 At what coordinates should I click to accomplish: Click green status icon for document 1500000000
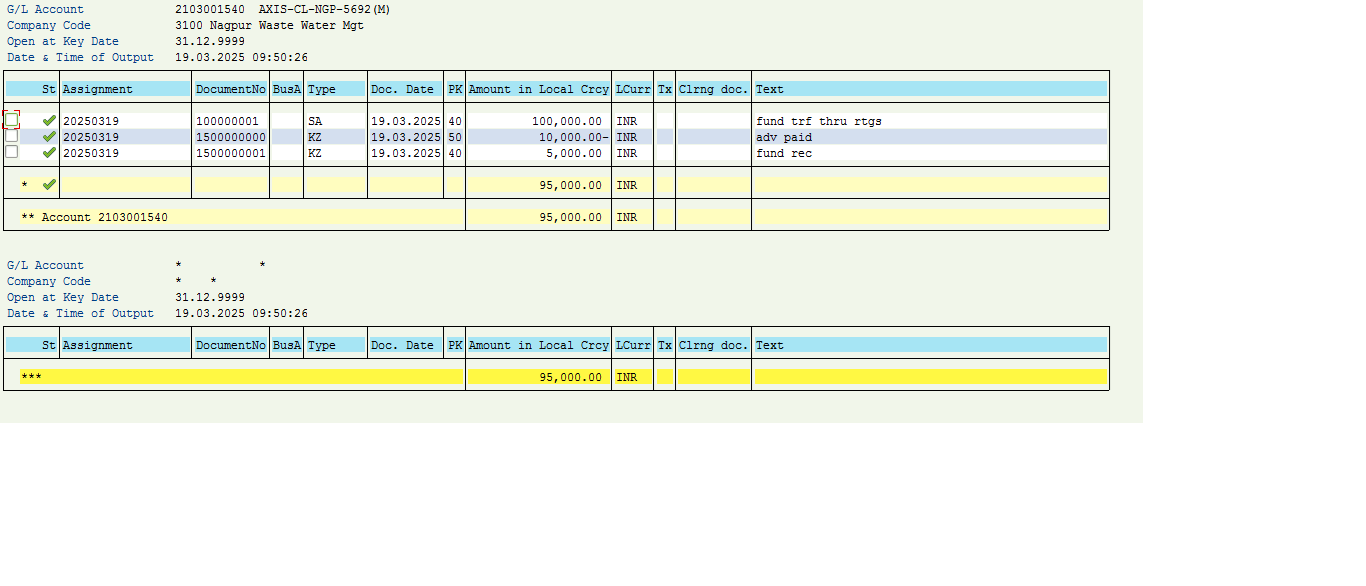point(49,137)
